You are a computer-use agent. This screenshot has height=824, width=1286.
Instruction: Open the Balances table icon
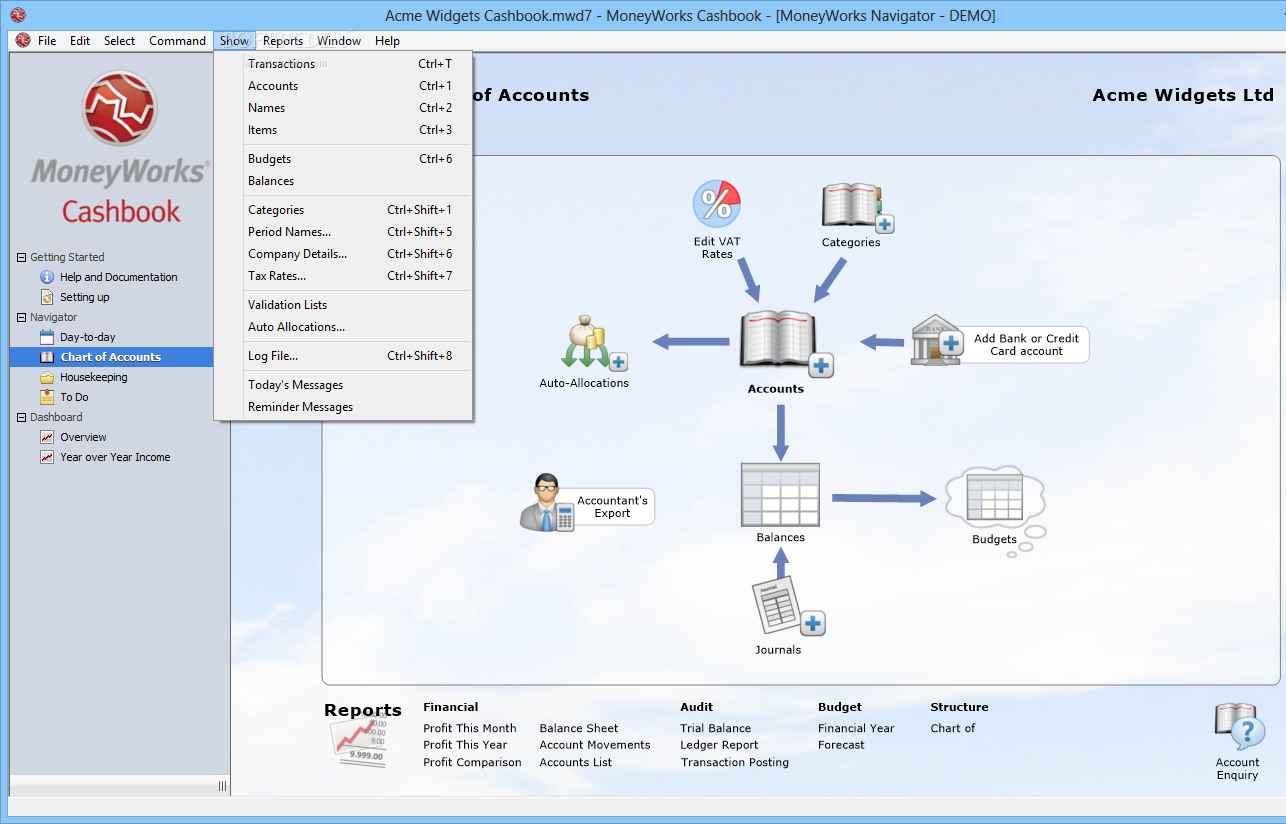point(780,494)
